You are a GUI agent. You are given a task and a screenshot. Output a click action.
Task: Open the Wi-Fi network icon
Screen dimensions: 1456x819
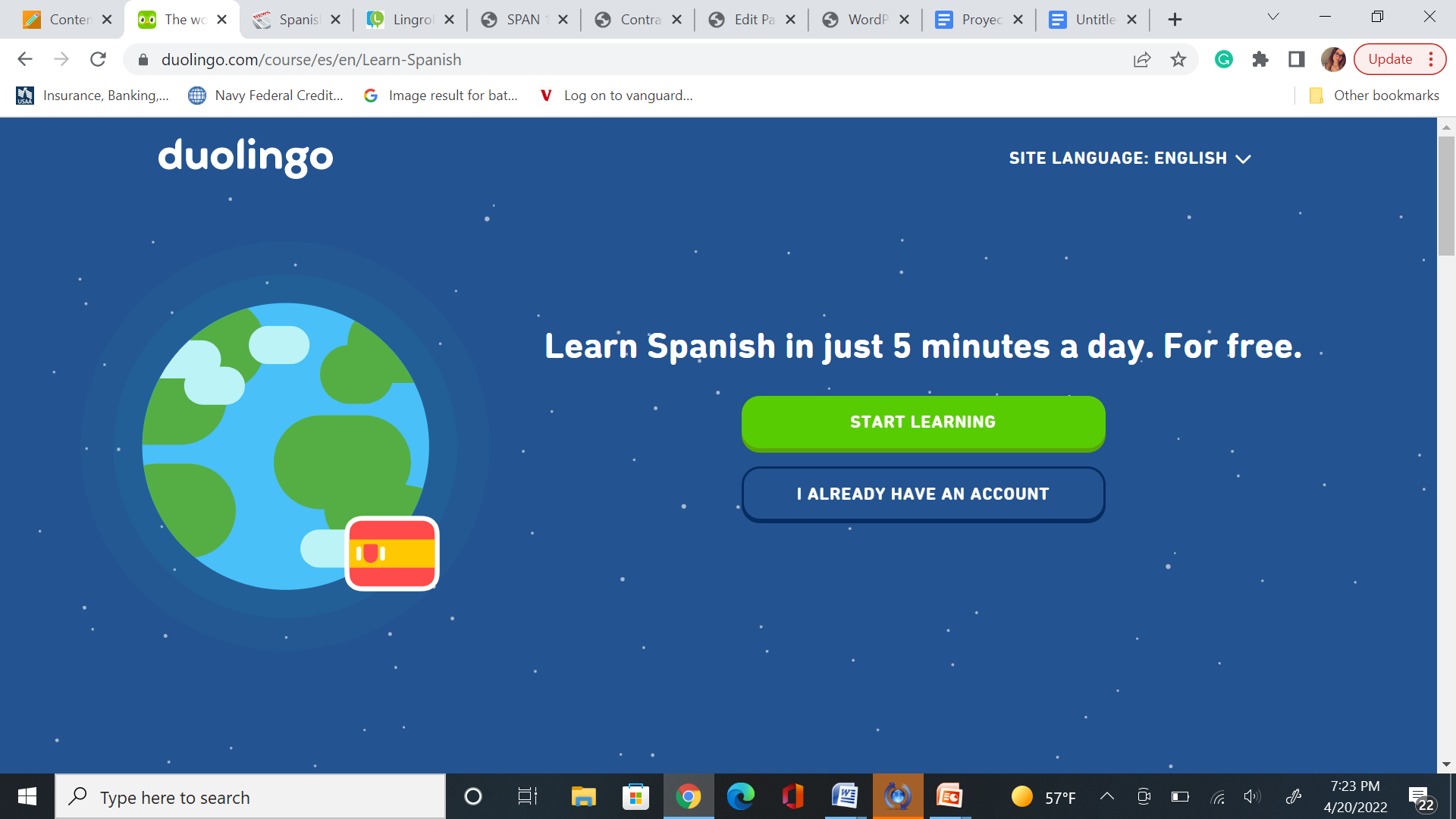(1217, 796)
